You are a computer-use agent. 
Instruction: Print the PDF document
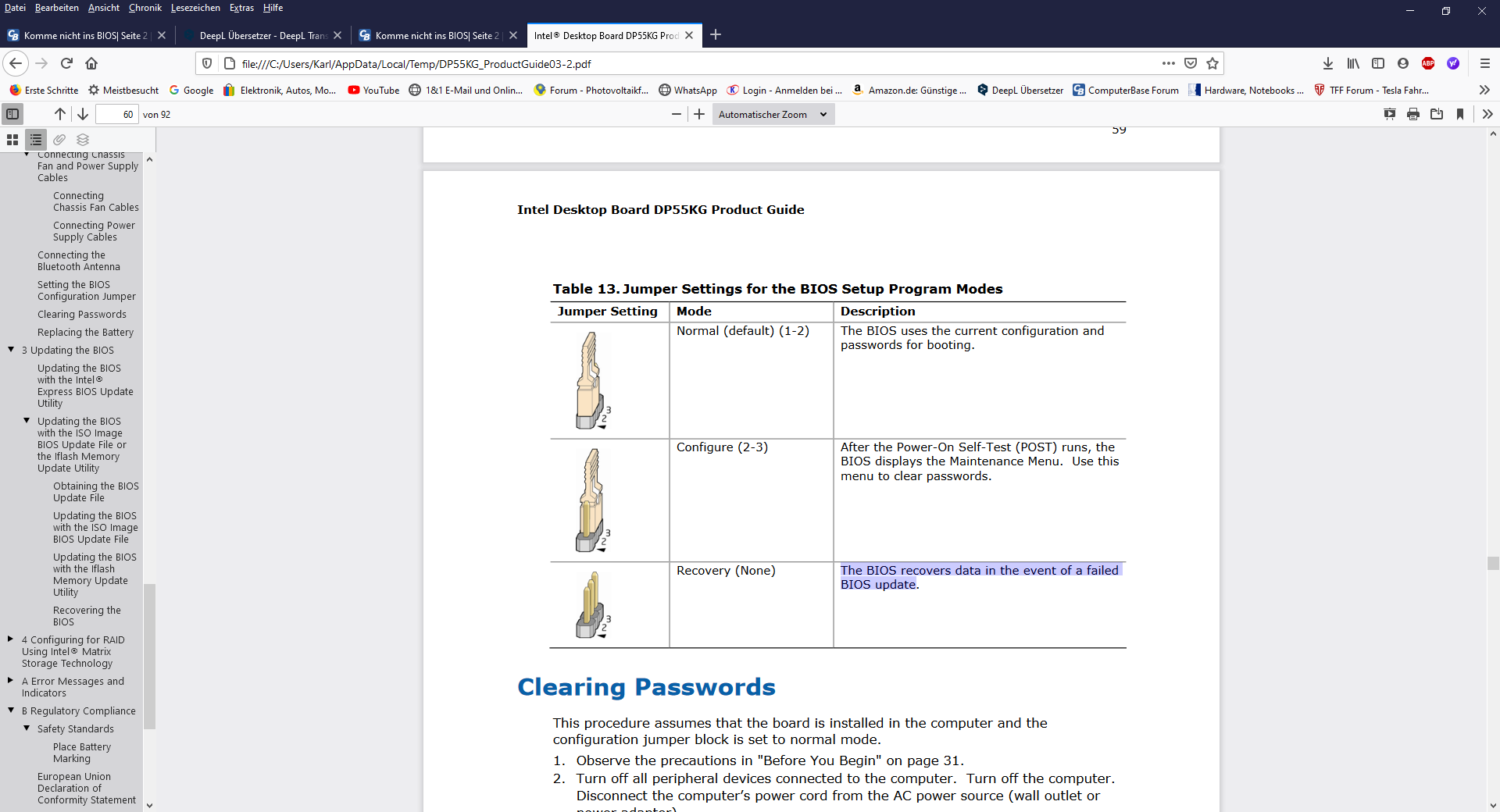(x=1413, y=114)
